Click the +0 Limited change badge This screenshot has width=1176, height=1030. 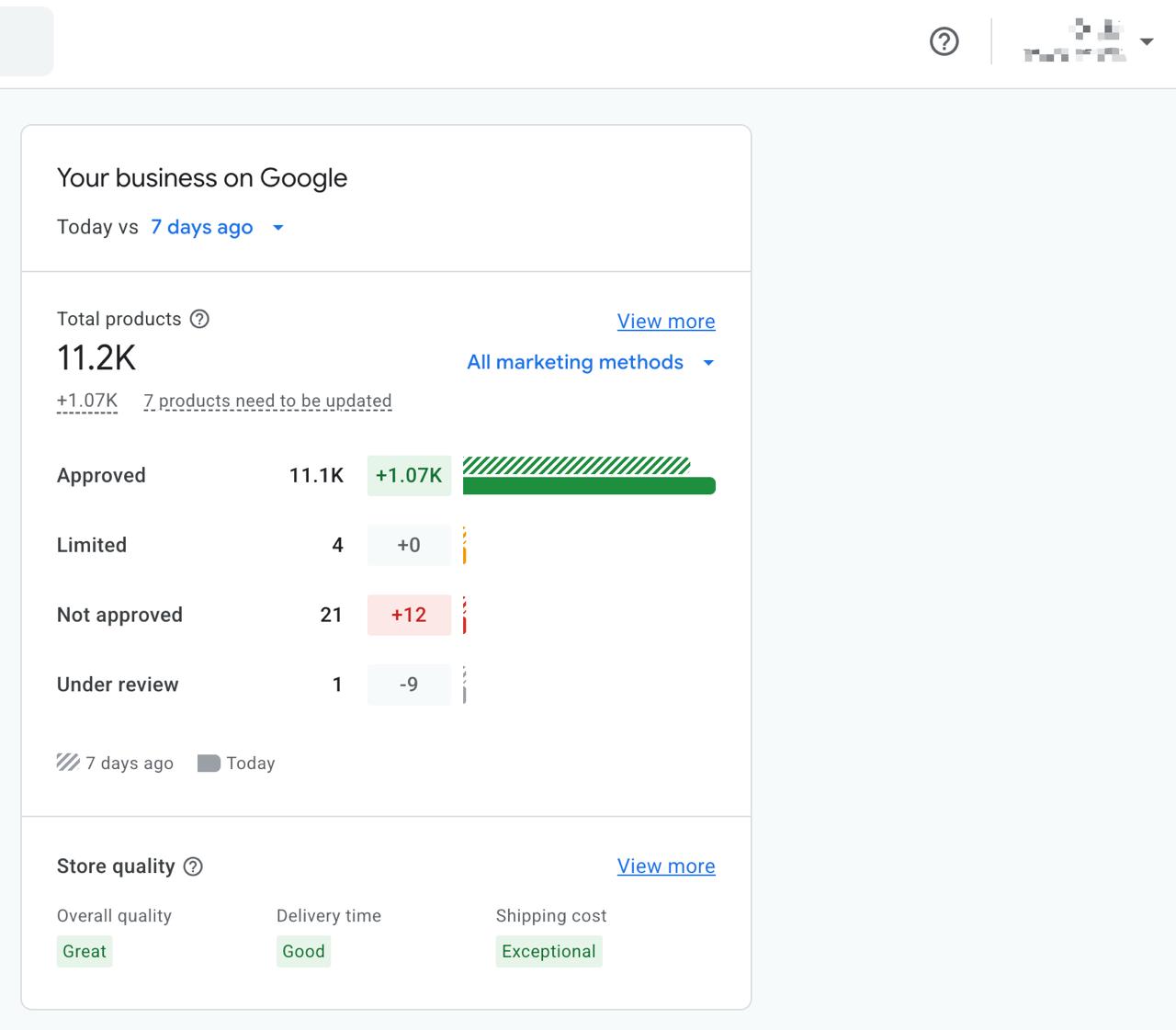(x=409, y=545)
